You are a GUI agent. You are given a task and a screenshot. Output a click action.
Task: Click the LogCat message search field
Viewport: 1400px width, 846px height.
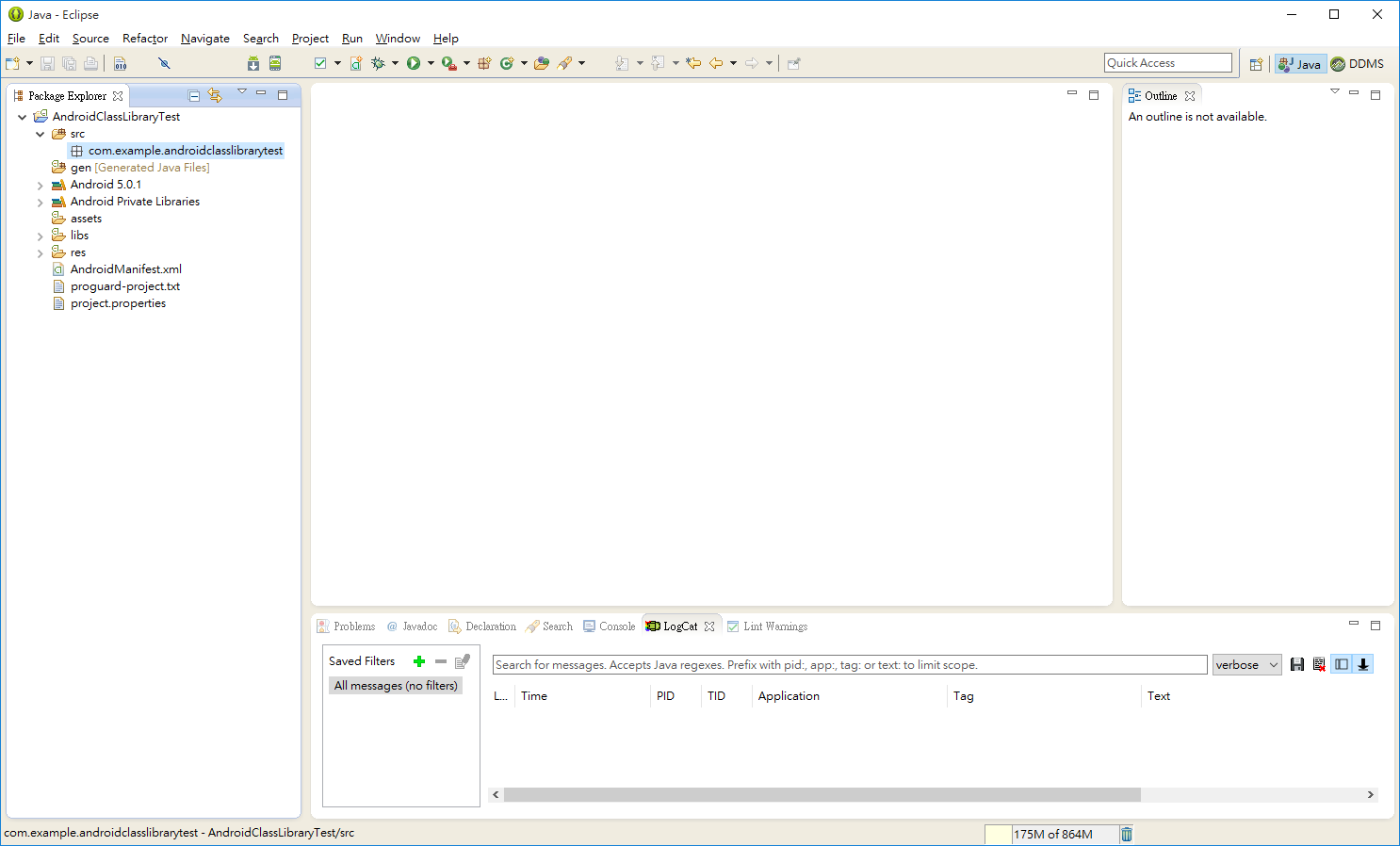tap(850, 665)
